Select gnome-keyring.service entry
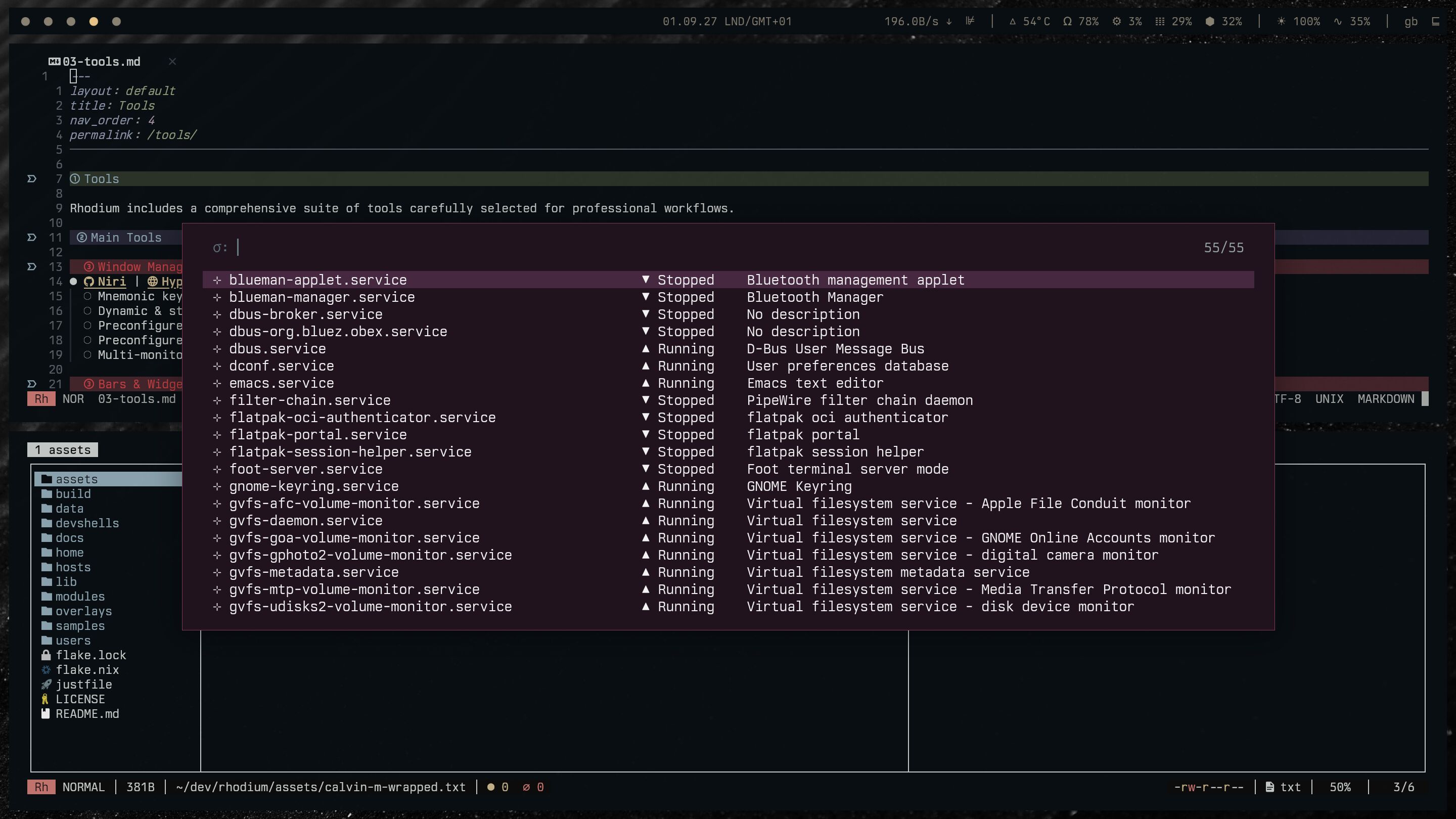This screenshot has width=1456, height=819. (x=313, y=487)
